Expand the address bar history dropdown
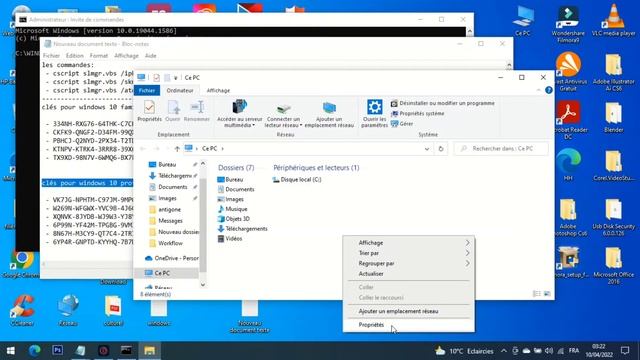640x360 pixels. click(427, 149)
